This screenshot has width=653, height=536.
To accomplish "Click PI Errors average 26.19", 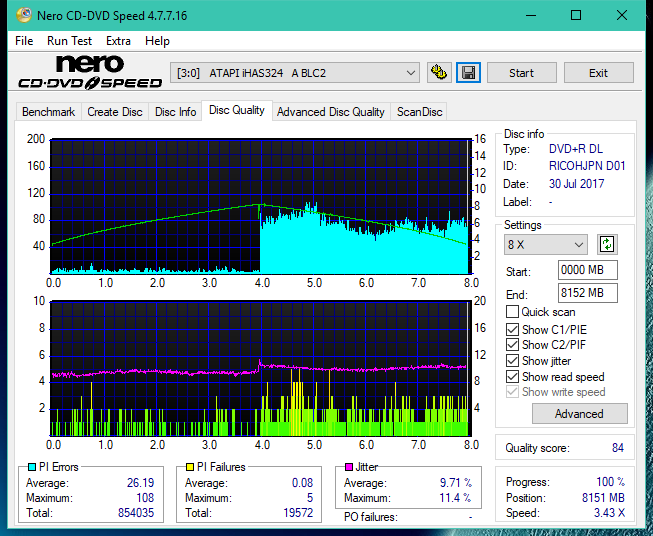I will tap(140, 483).
